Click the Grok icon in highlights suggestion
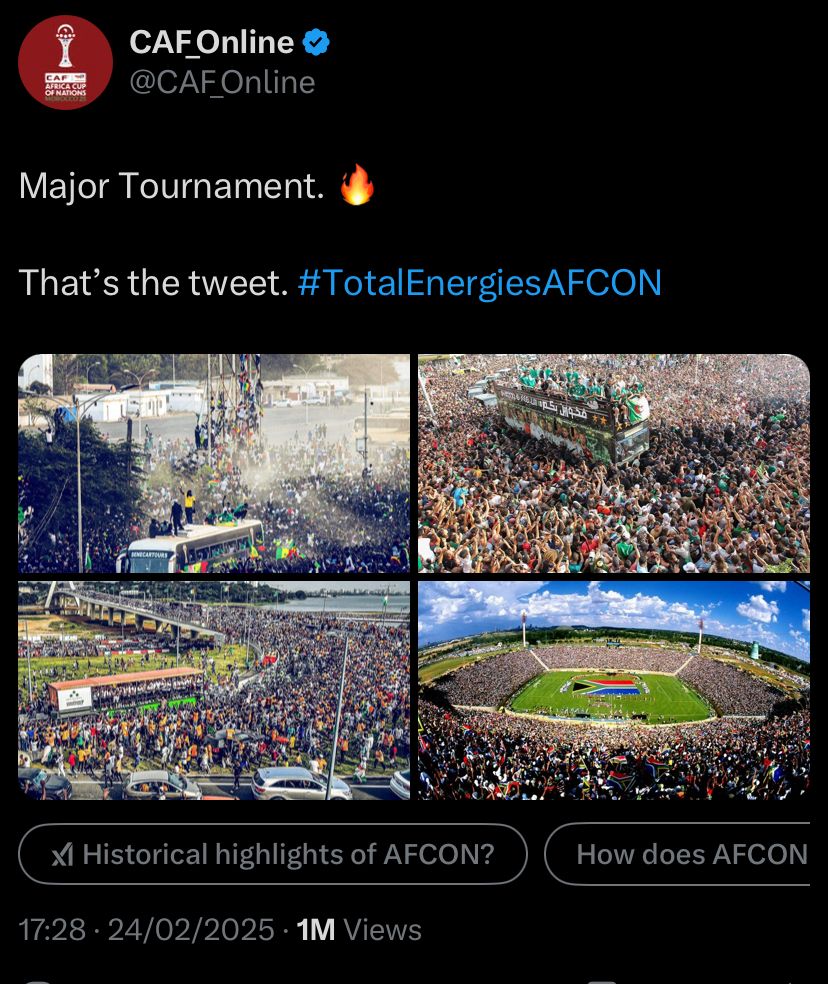Viewport: 828px width, 984px height. point(61,855)
